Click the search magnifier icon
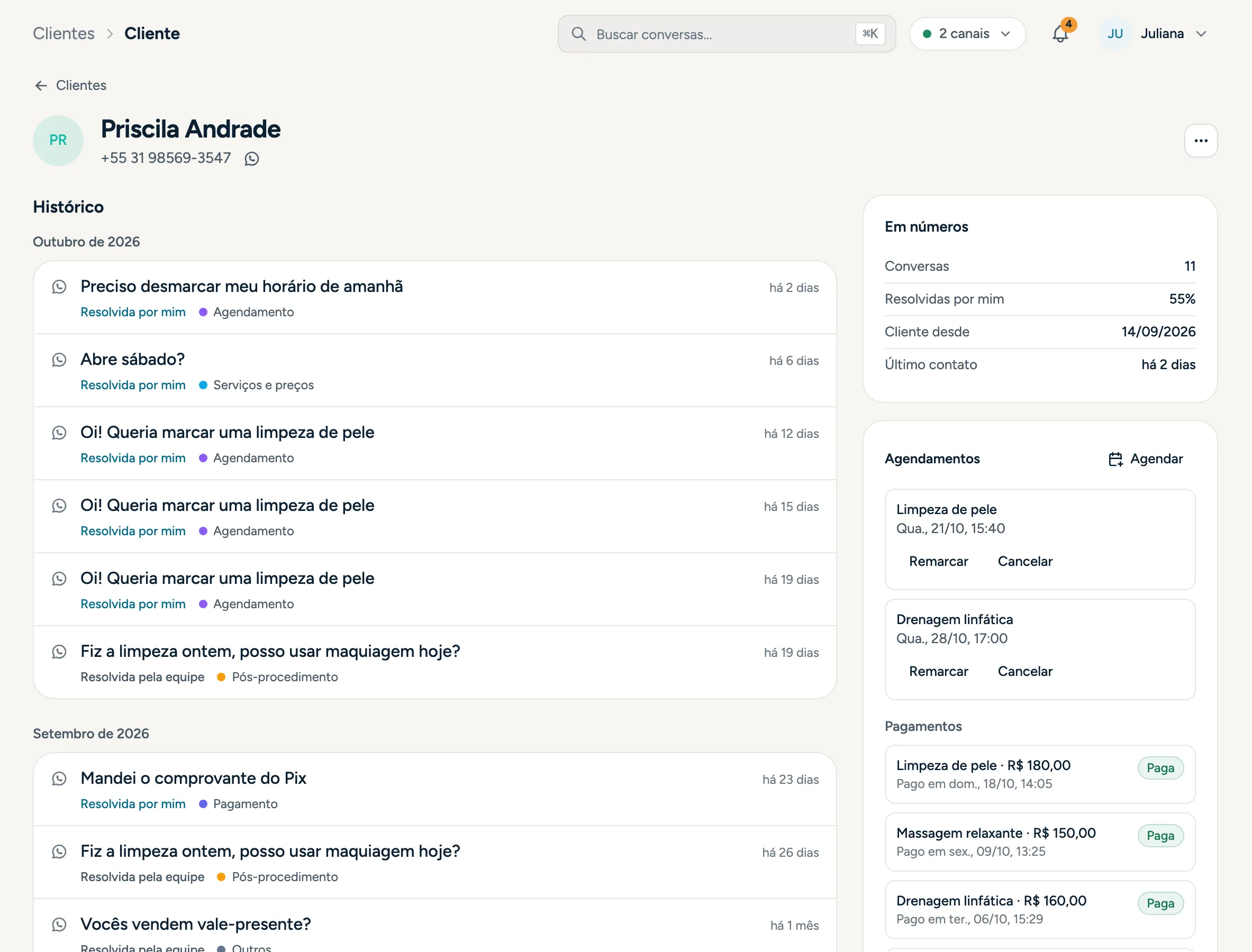Screen dimensions: 1252x952 (x=578, y=34)
